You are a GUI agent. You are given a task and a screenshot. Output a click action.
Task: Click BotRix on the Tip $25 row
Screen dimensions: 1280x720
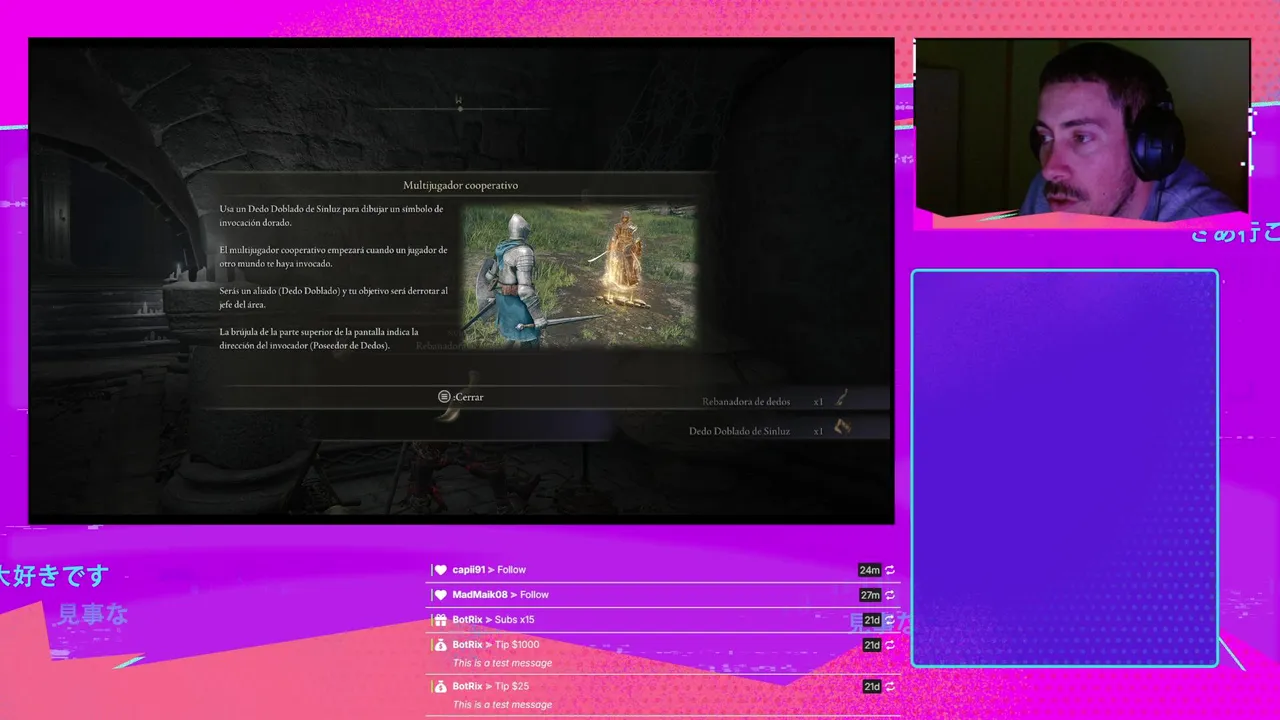(467, 686)
